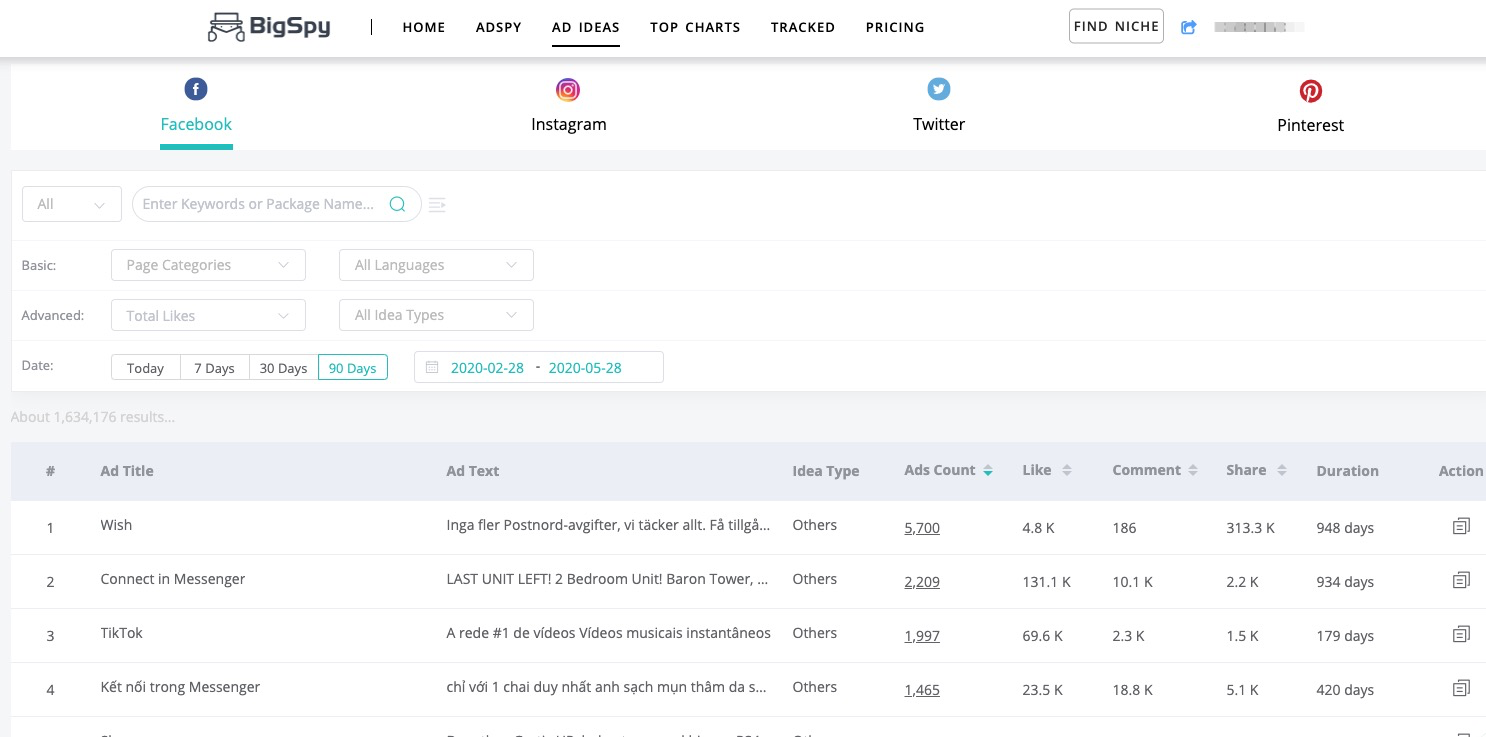
Task: Sort the table by Like column
Action: (x=1066, y=471)
